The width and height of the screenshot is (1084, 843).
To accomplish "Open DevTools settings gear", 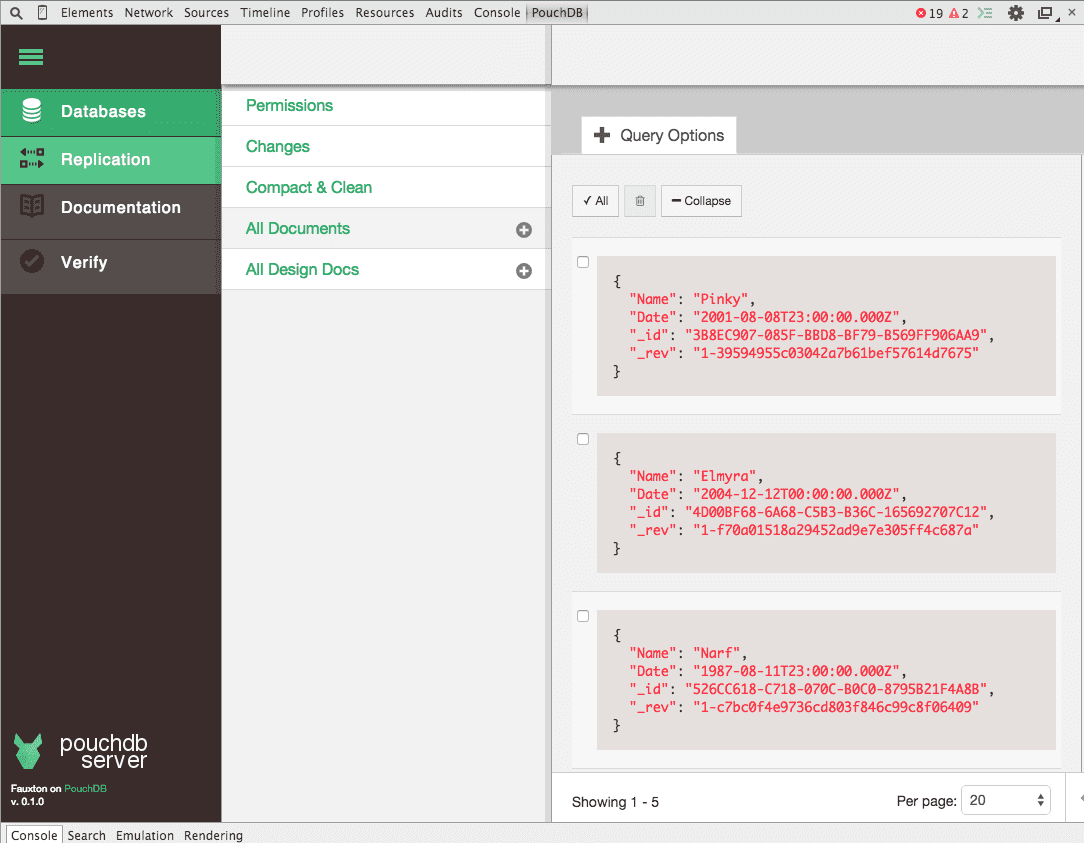I will point(1016,12).
